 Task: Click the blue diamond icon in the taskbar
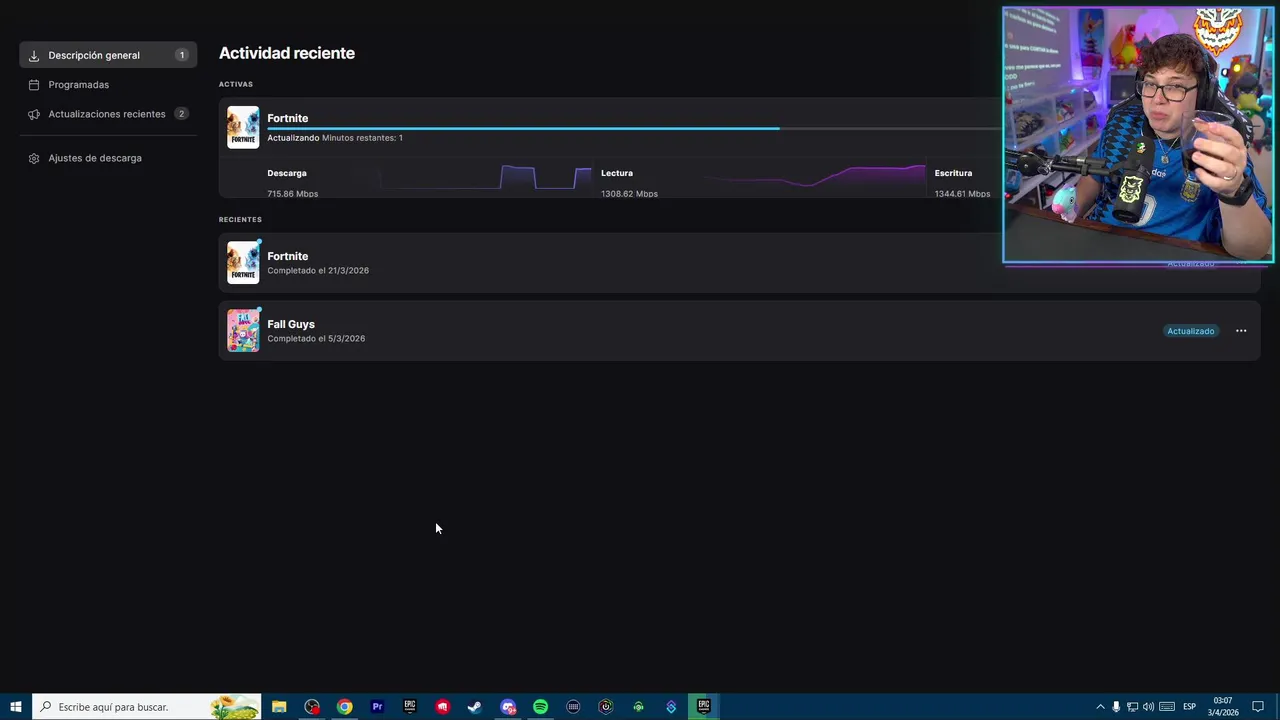click(x=671, y=707)
